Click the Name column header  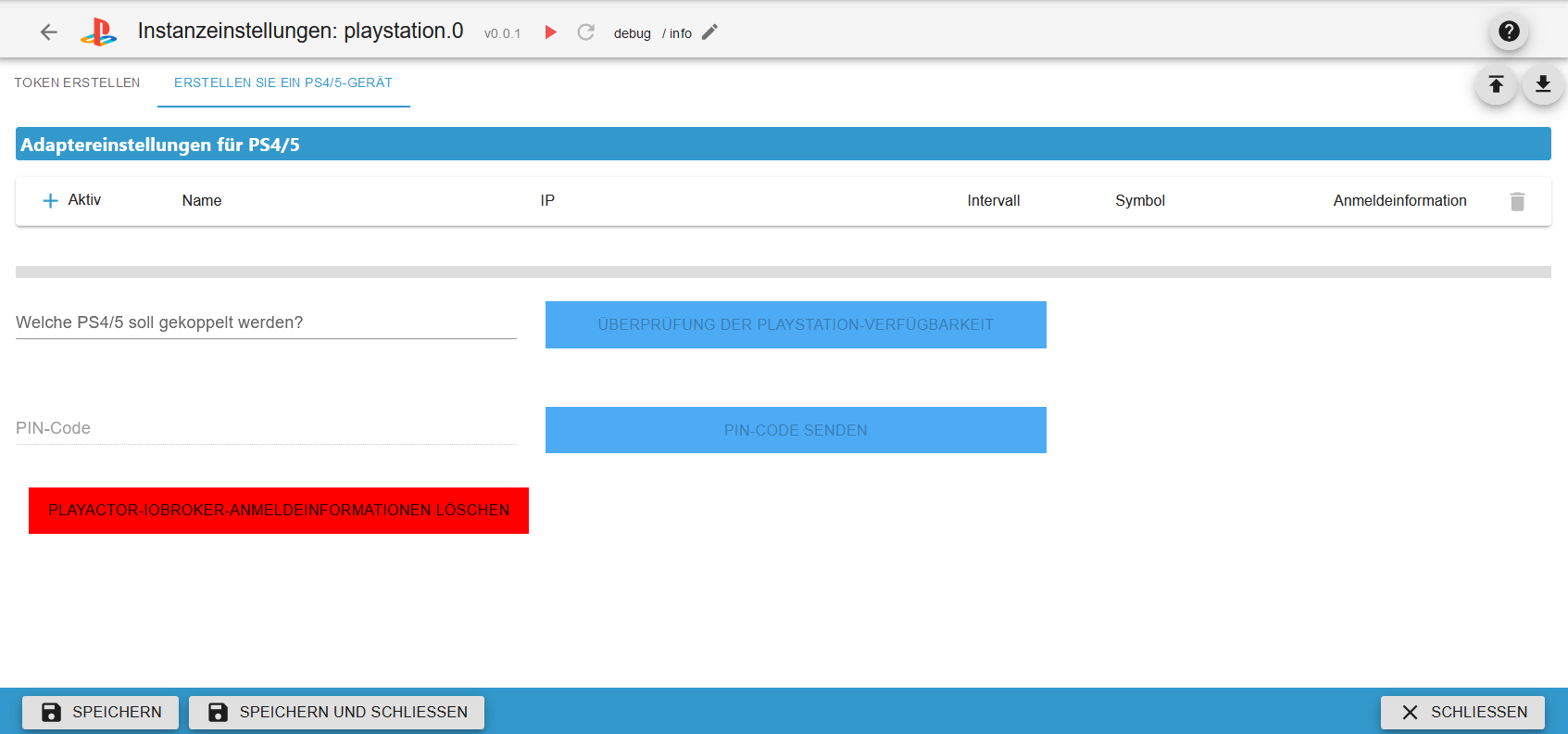[202, 200]
